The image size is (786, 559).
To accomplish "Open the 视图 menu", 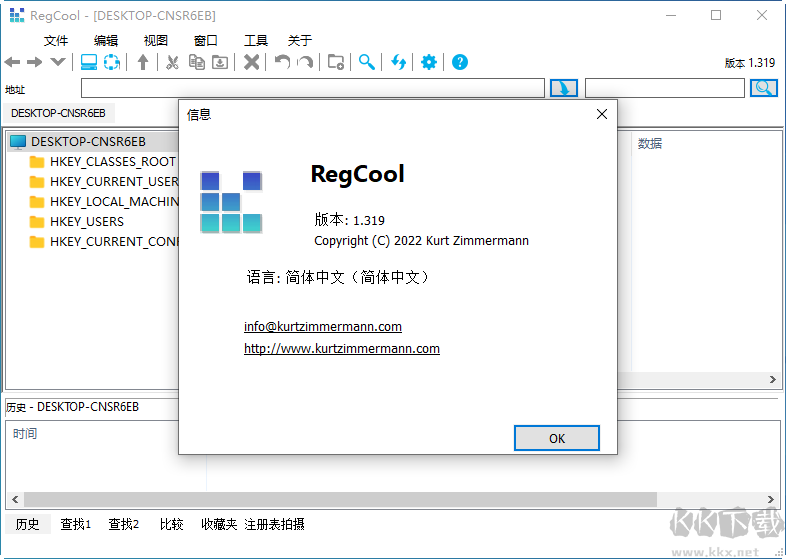I will 155,41.
